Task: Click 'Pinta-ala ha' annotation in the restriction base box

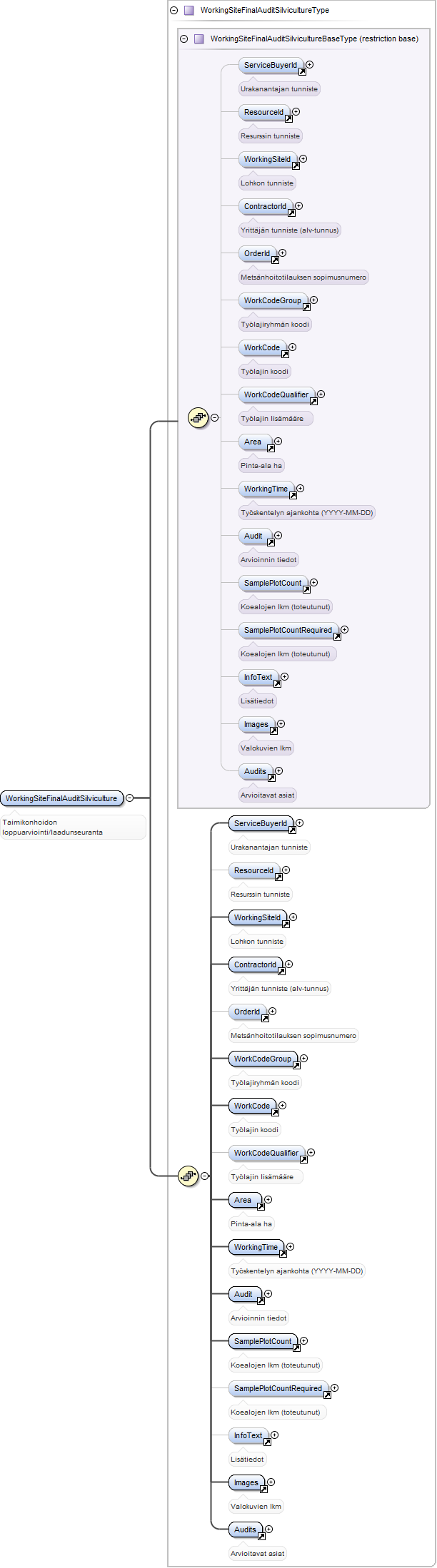Action: [261, 466]
